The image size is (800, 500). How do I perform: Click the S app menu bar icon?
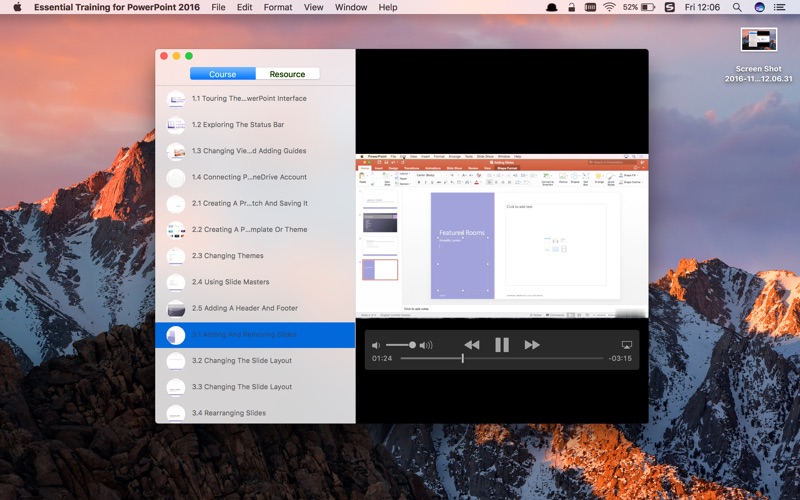(670, 7)
